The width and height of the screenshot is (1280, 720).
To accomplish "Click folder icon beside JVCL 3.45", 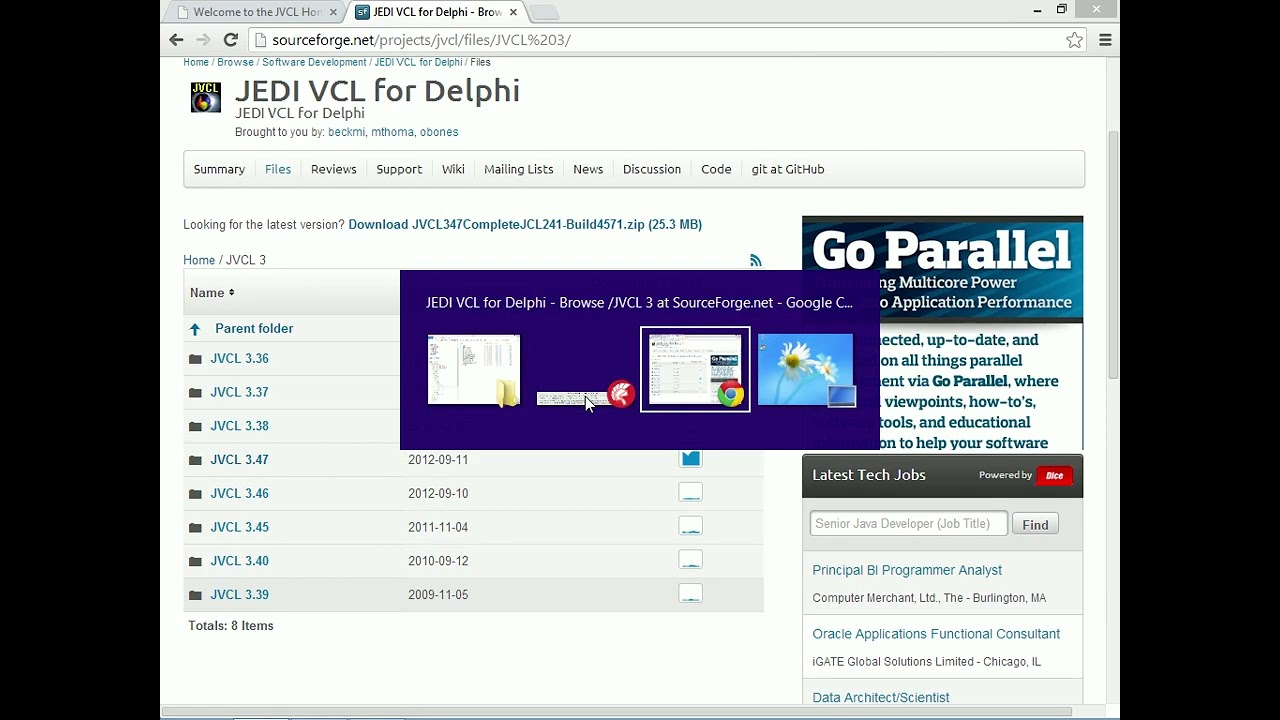I will [x=195, y=528].
